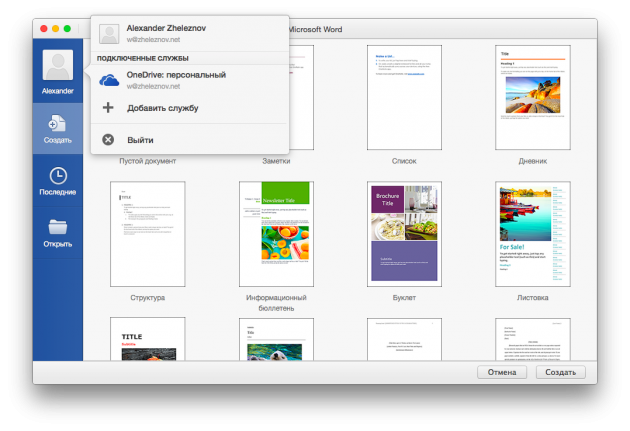This screenshot has width=630, height=431.
Task: Minimize the window with the yellow button
Action: point(55,29)
